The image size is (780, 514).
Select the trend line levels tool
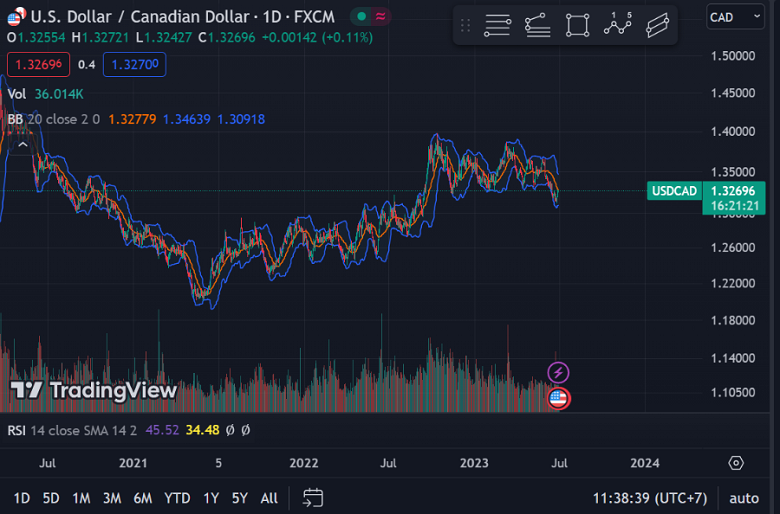tap(538, 25)
